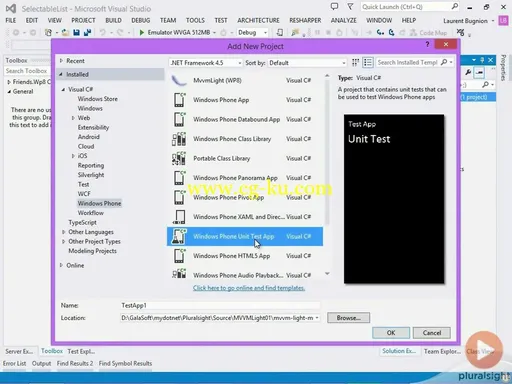Expand the Online node
This screenshot has width=512, height=384.
pos(61,265)
